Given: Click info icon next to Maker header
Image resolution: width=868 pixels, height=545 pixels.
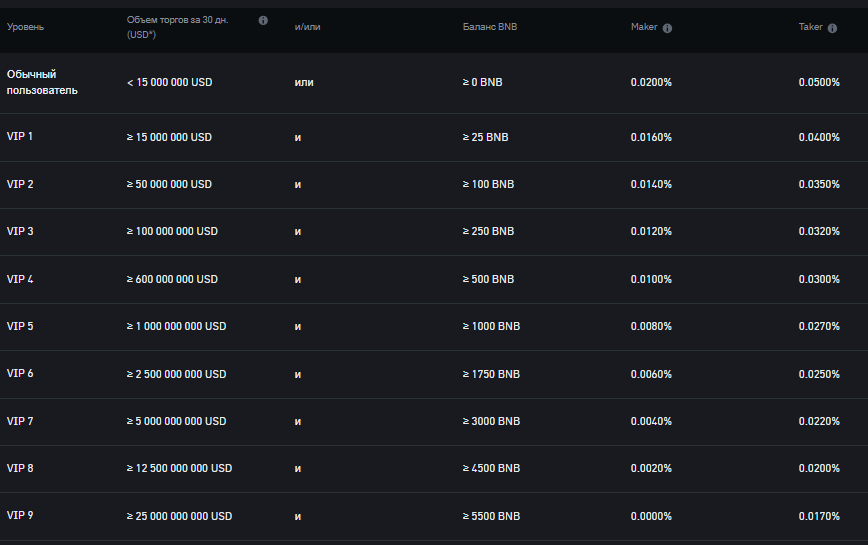Looking at the screenshot, I should coord(667,28).
